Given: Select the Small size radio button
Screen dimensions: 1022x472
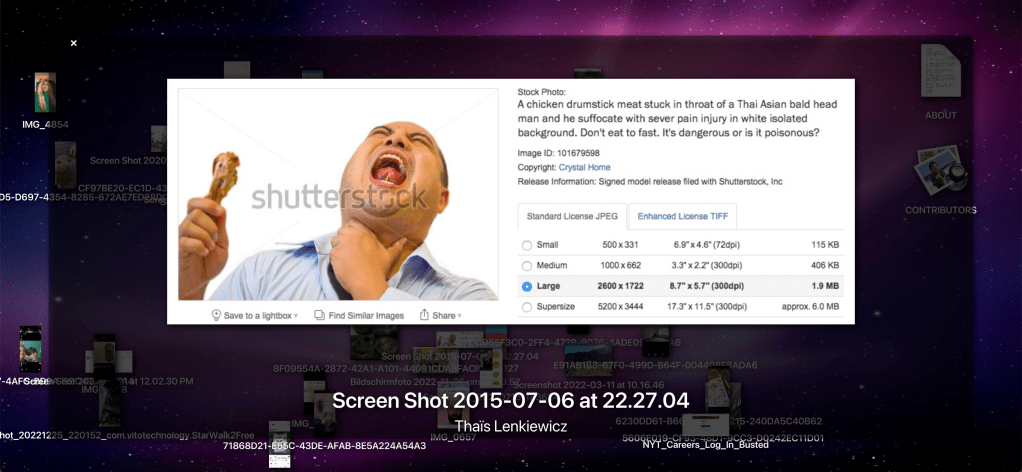Looking at the screenshot, I should point(527,245).
